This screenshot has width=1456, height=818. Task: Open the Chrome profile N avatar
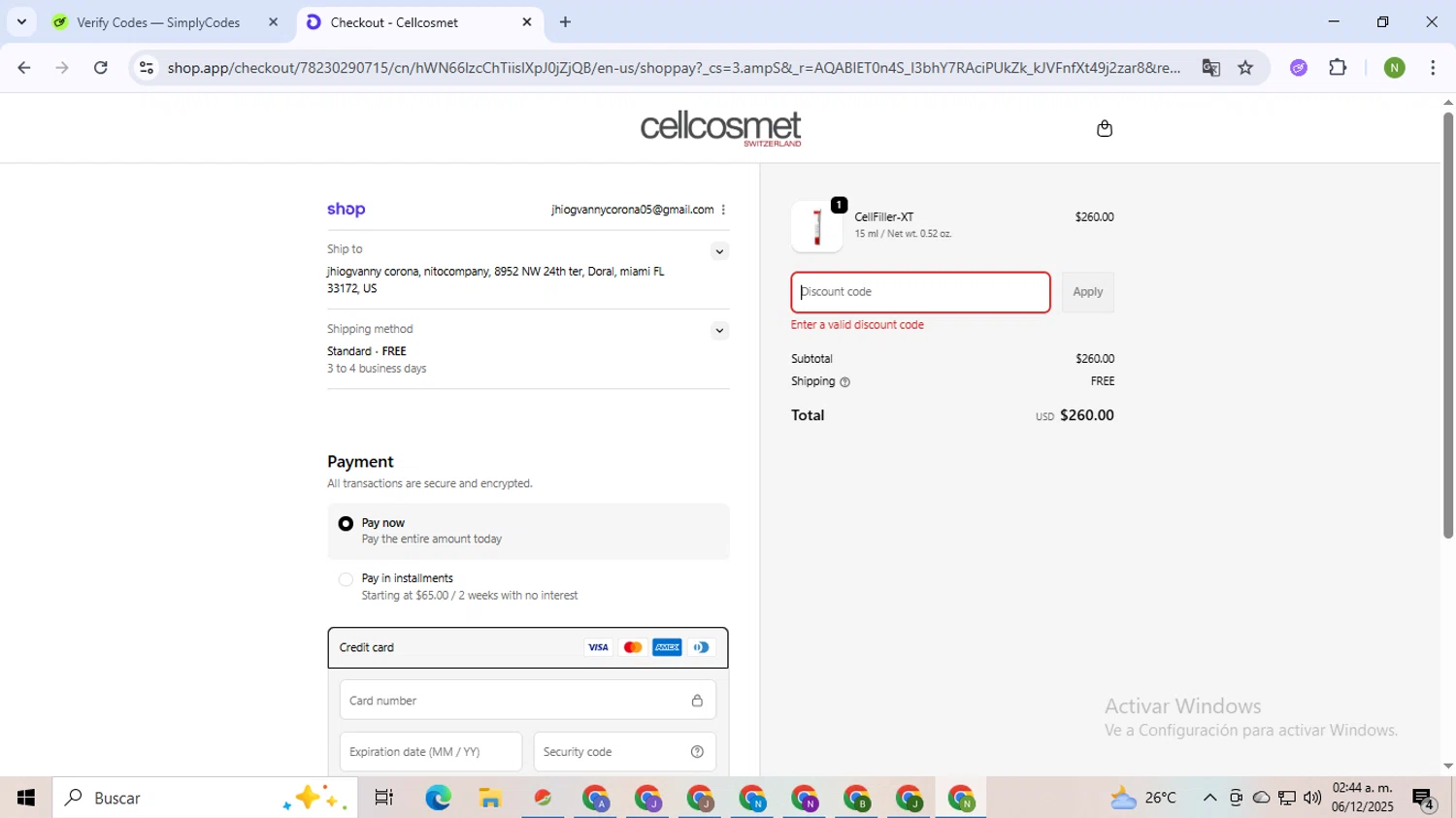pos(1395,68)
